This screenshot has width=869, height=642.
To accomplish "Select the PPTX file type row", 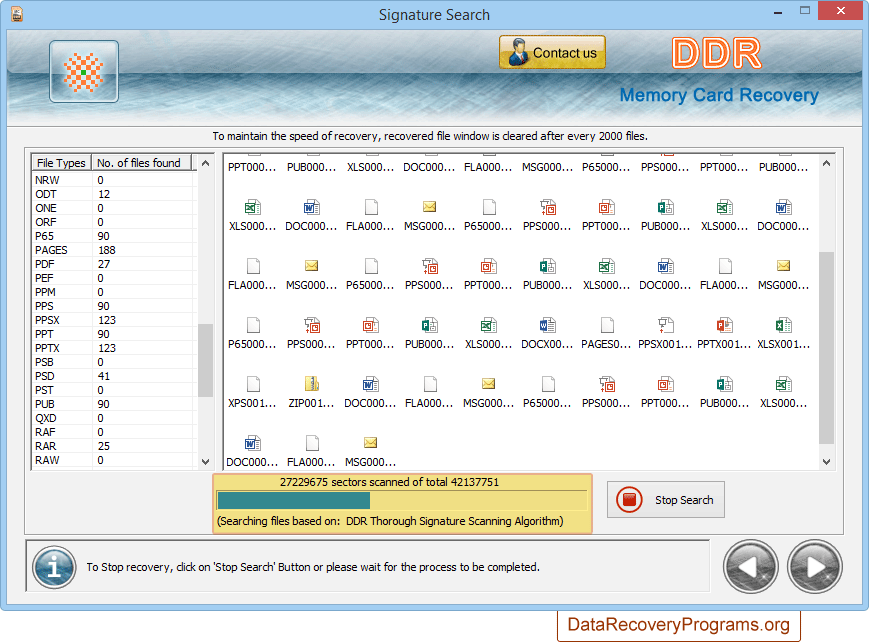I will click(x=114, y=348).
